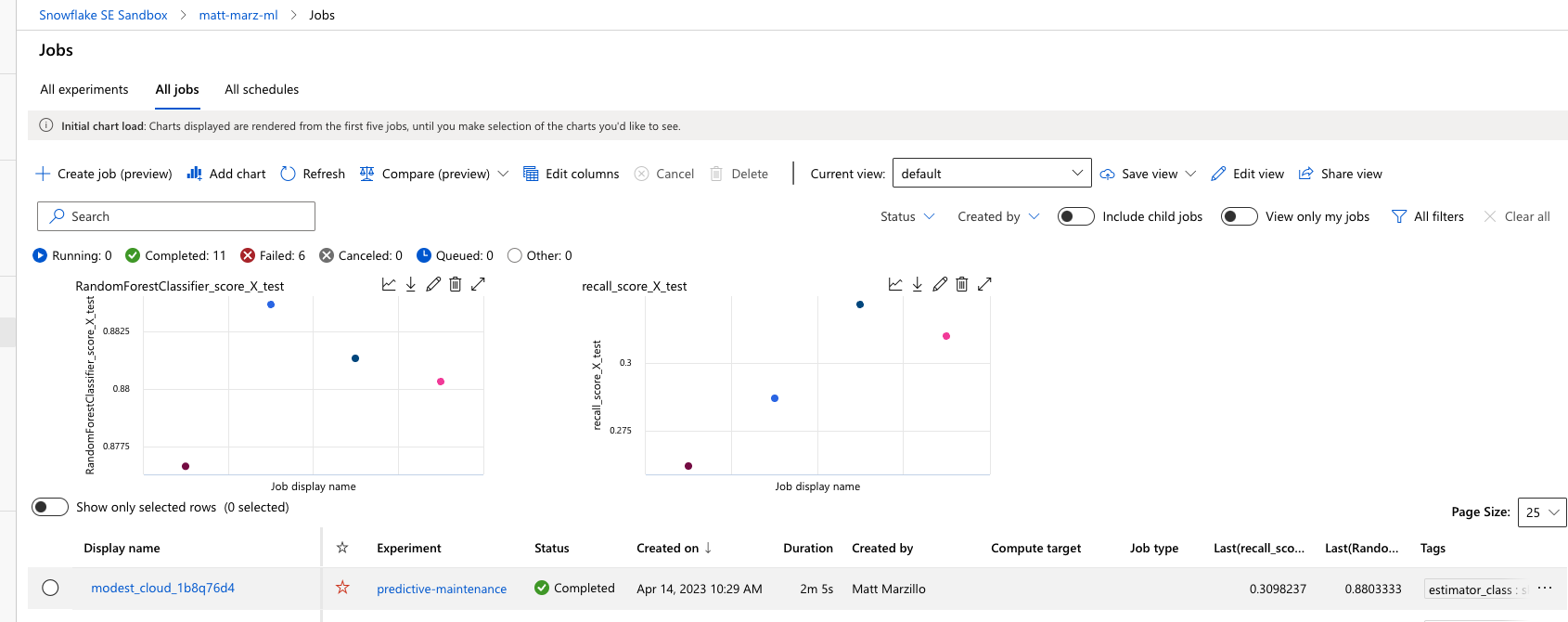Enable Include child jobs toggle
1568x622 pixels.
(1075, 216)
